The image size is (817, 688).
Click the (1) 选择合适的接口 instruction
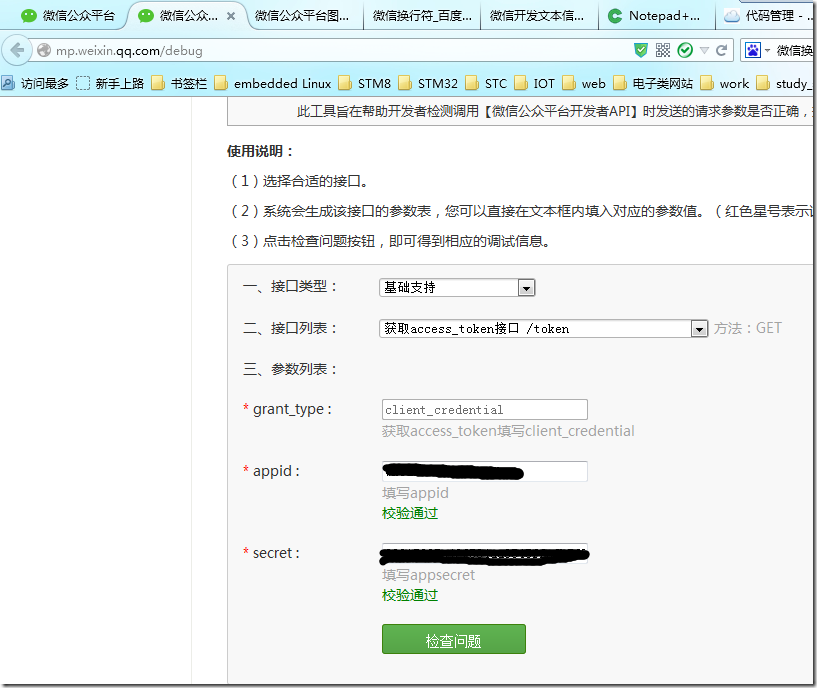tap(300, 181)
